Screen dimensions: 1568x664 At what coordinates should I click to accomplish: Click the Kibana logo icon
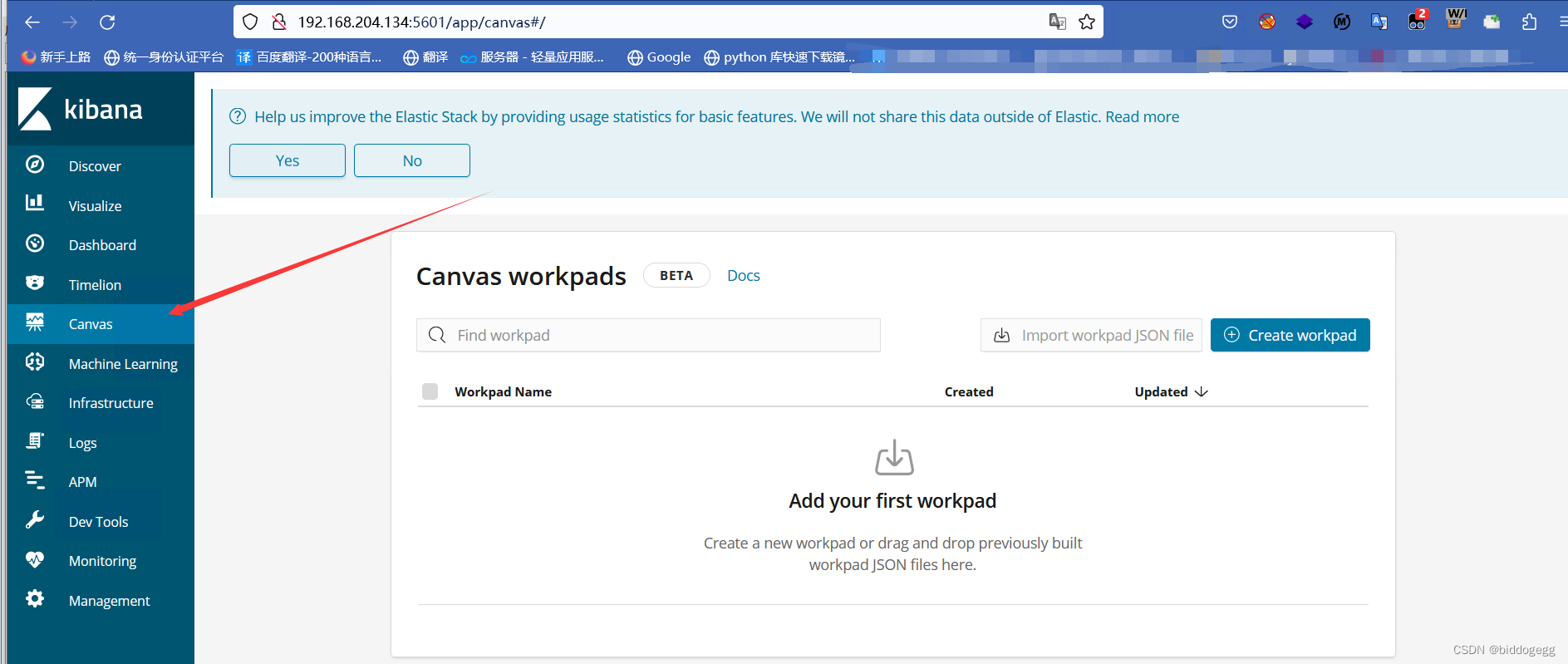point(35,109)
